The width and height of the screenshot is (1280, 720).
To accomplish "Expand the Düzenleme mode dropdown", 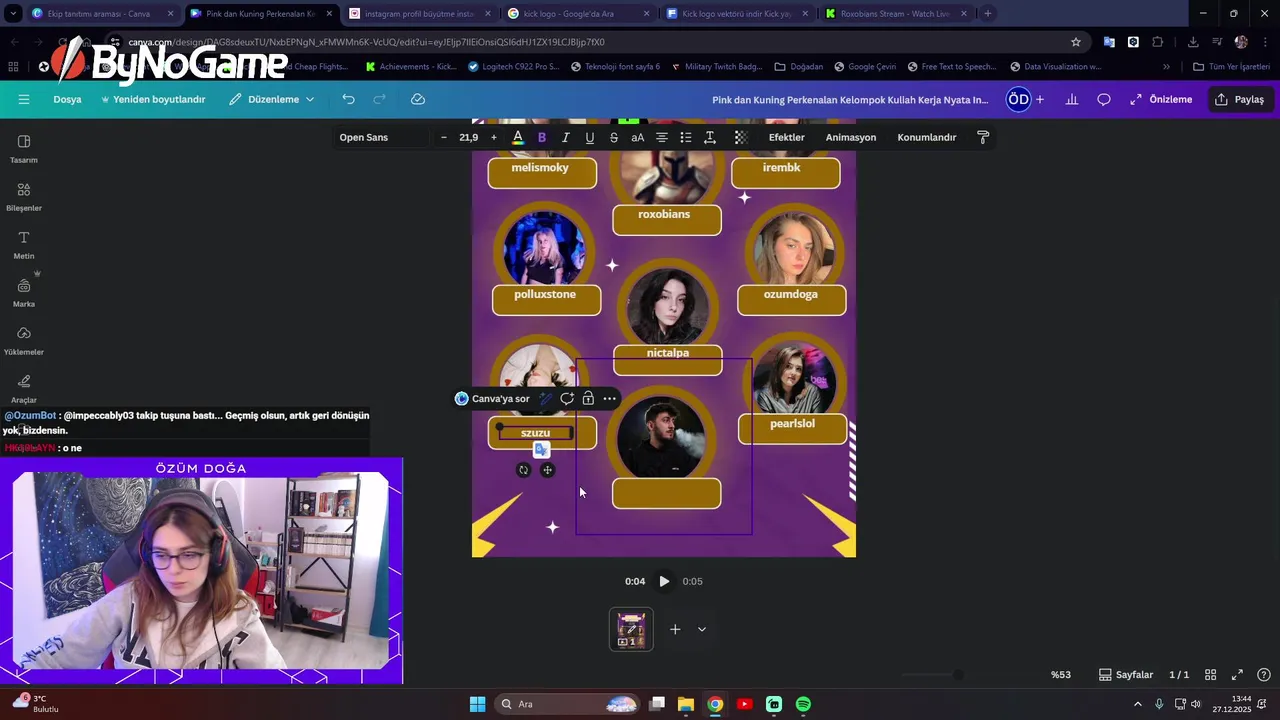I will (271, 99).
